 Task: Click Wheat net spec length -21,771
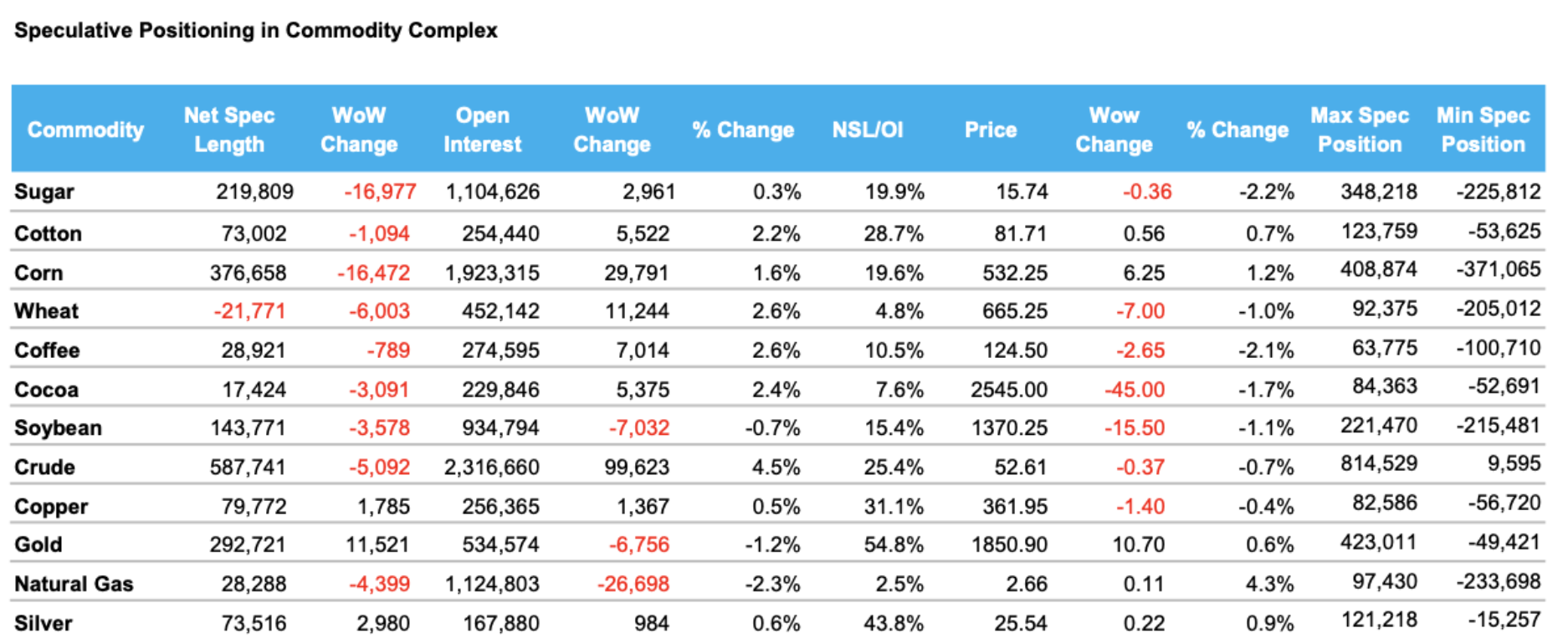pos(249,311)
